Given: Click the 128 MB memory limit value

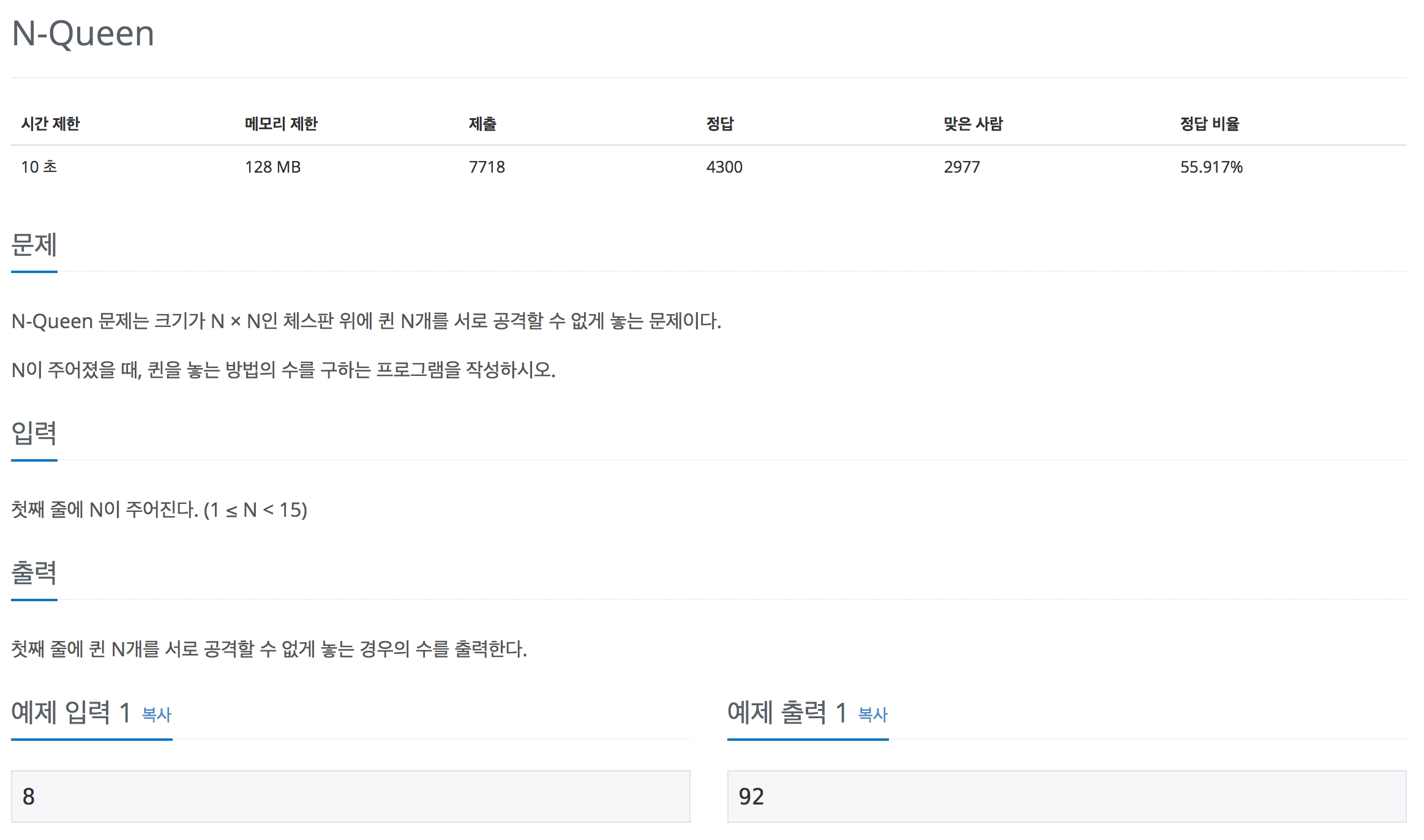Looking at the screenshot, I should [273, 167].
